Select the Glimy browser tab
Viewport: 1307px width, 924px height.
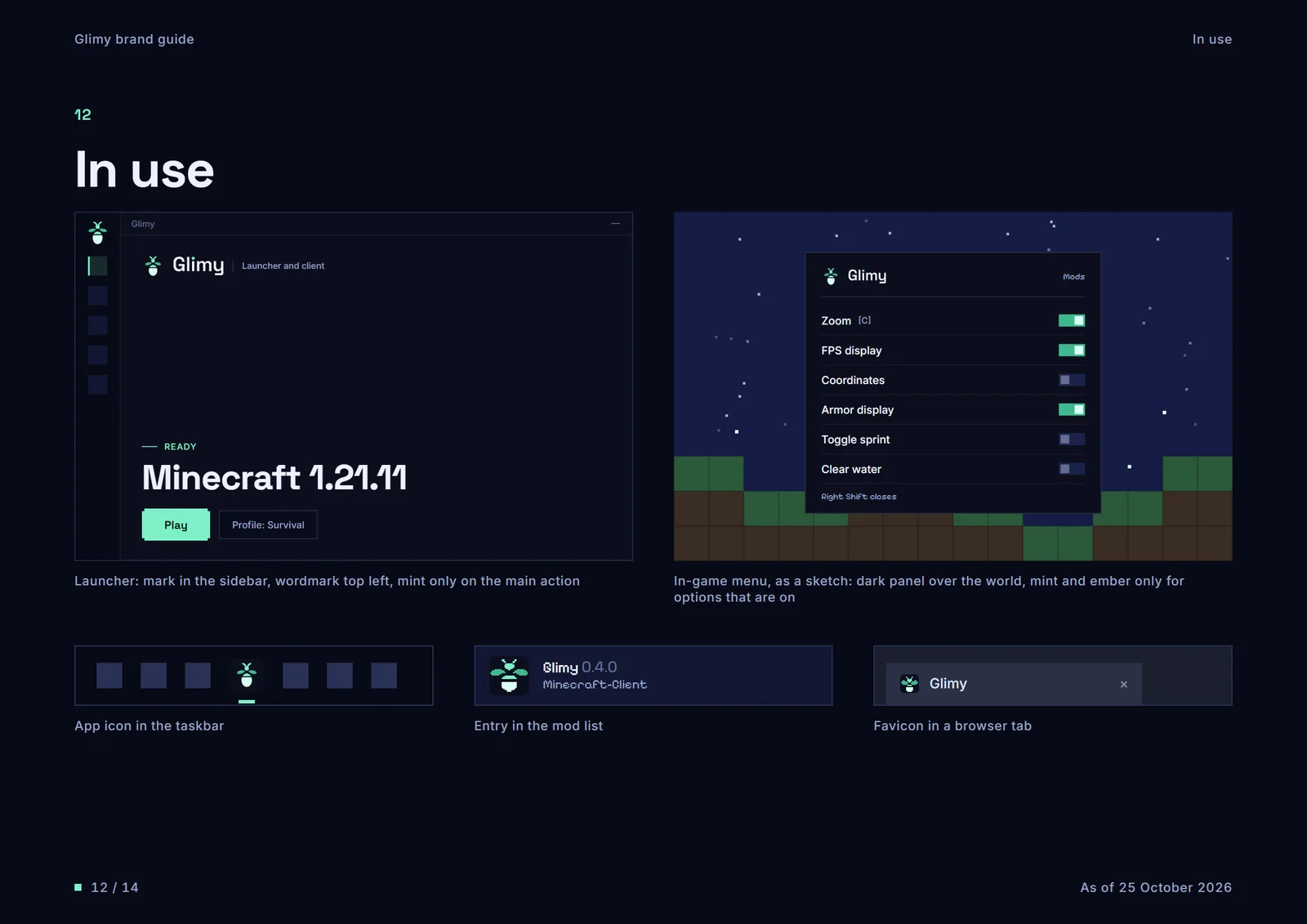pyautogui.click(x=1014, y=684)
